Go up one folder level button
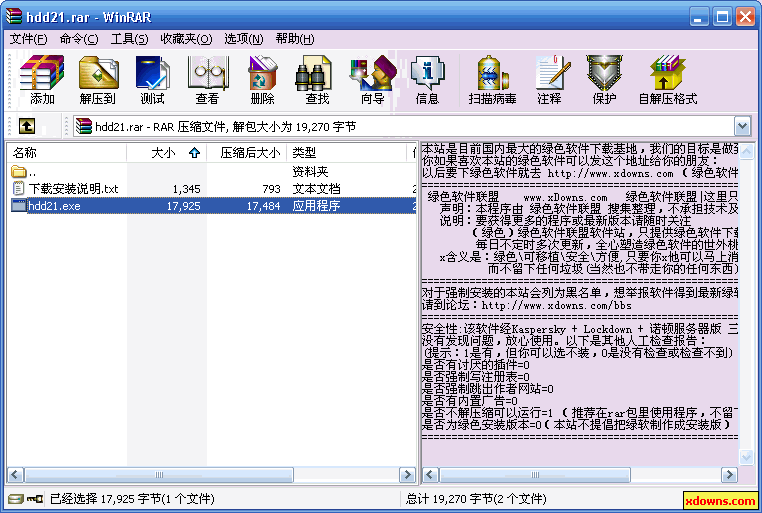The width and height of the screenshot is (762, 513). click(27, 126)
